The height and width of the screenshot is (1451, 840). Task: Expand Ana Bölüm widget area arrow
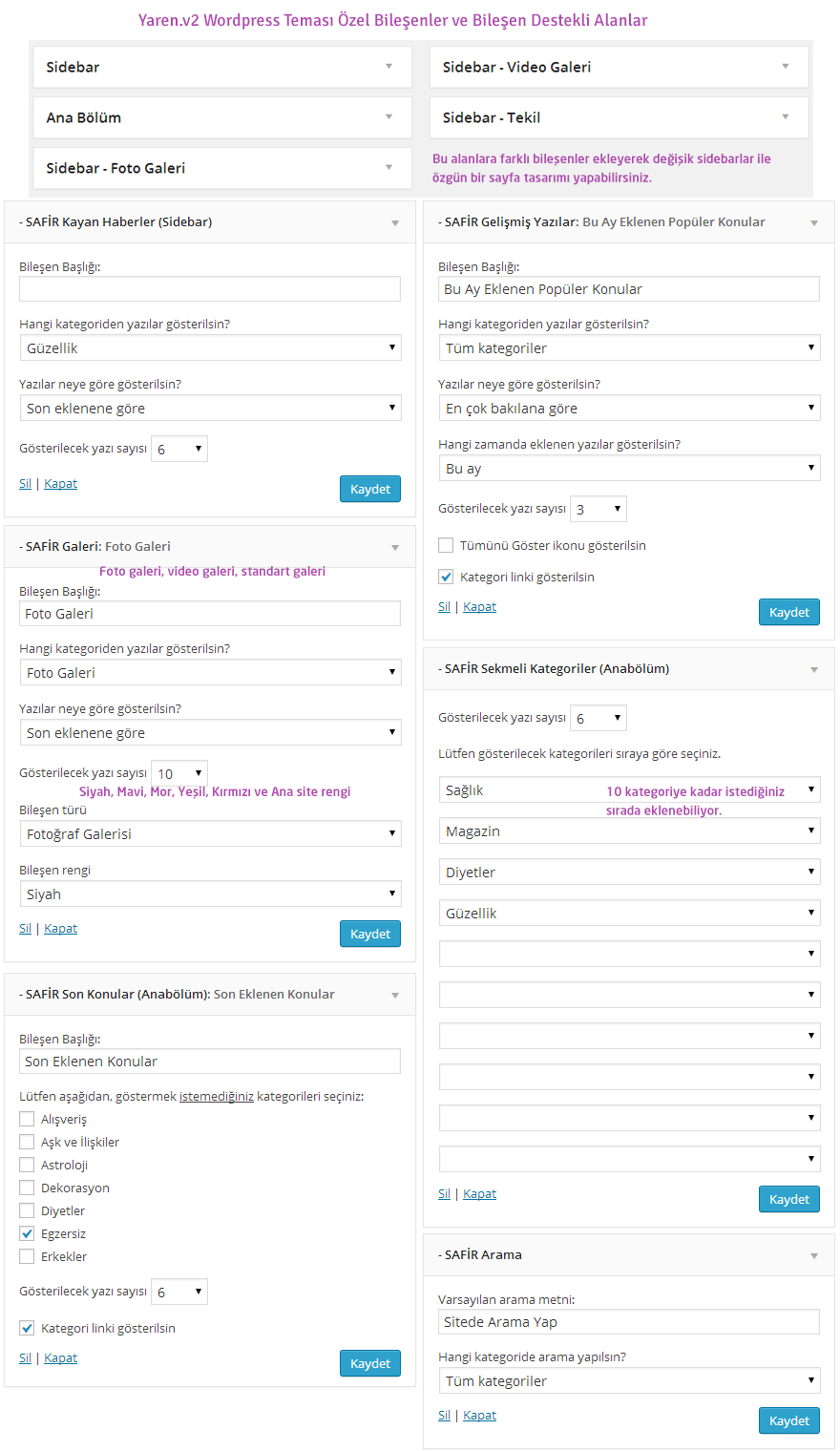coord(388,116)
